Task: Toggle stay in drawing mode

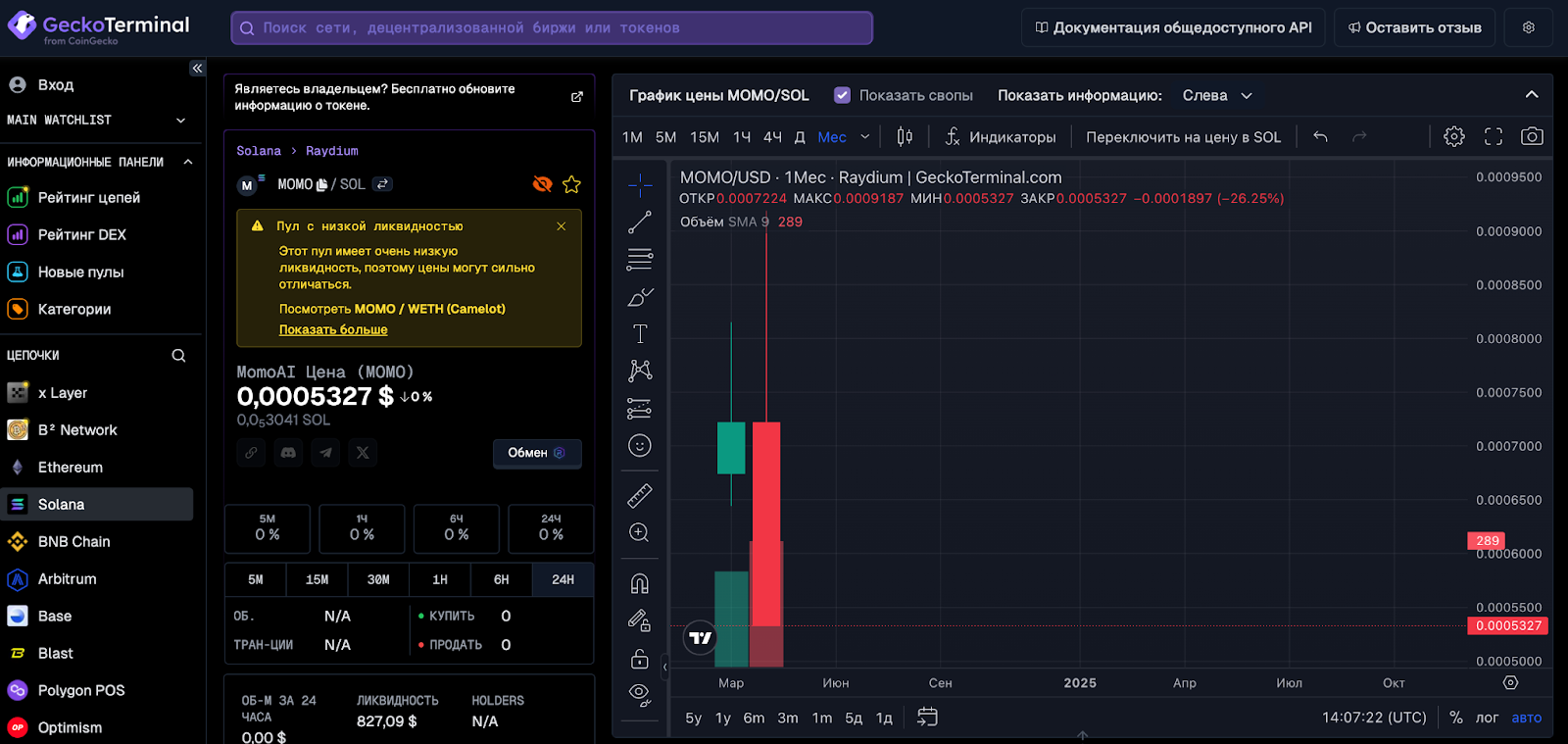Action: [640, 620]
